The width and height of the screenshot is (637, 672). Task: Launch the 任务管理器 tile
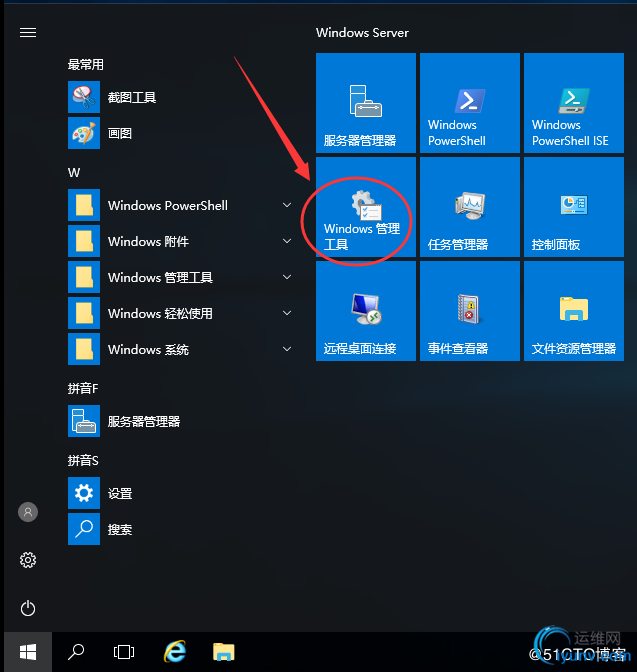[x=470, y=207]
